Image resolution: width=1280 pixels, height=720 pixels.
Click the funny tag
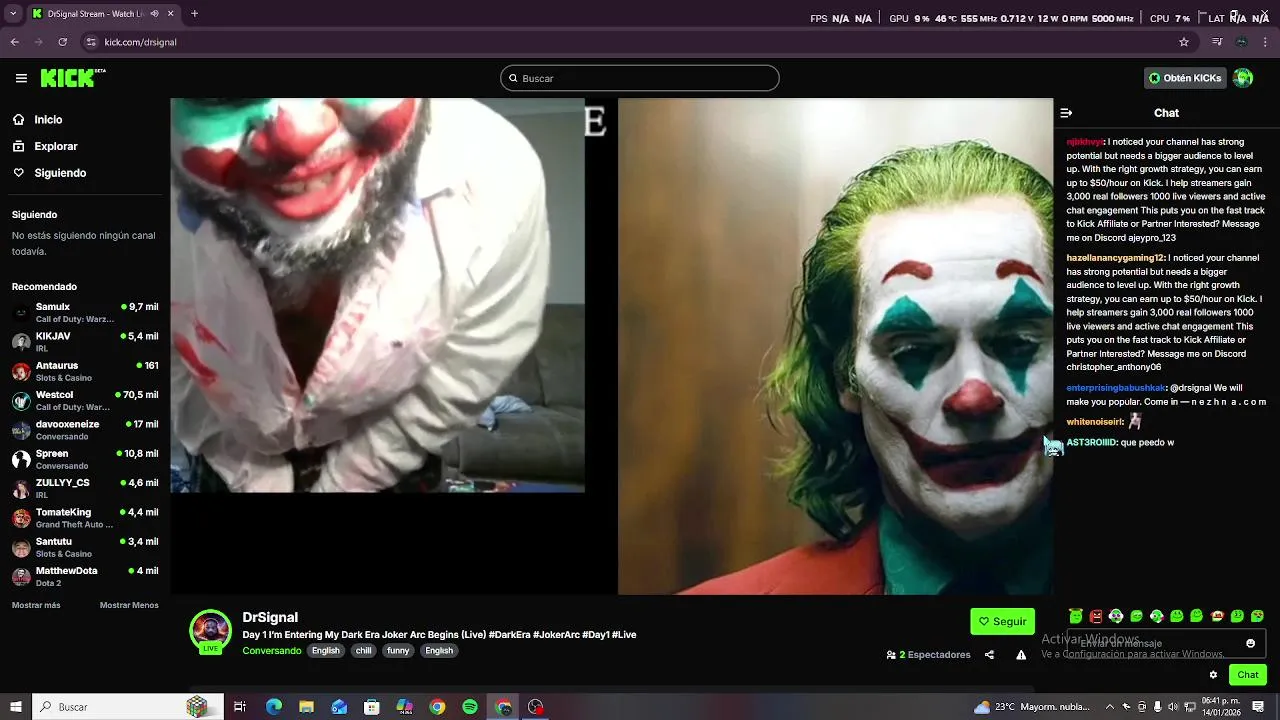coord(398,650)
